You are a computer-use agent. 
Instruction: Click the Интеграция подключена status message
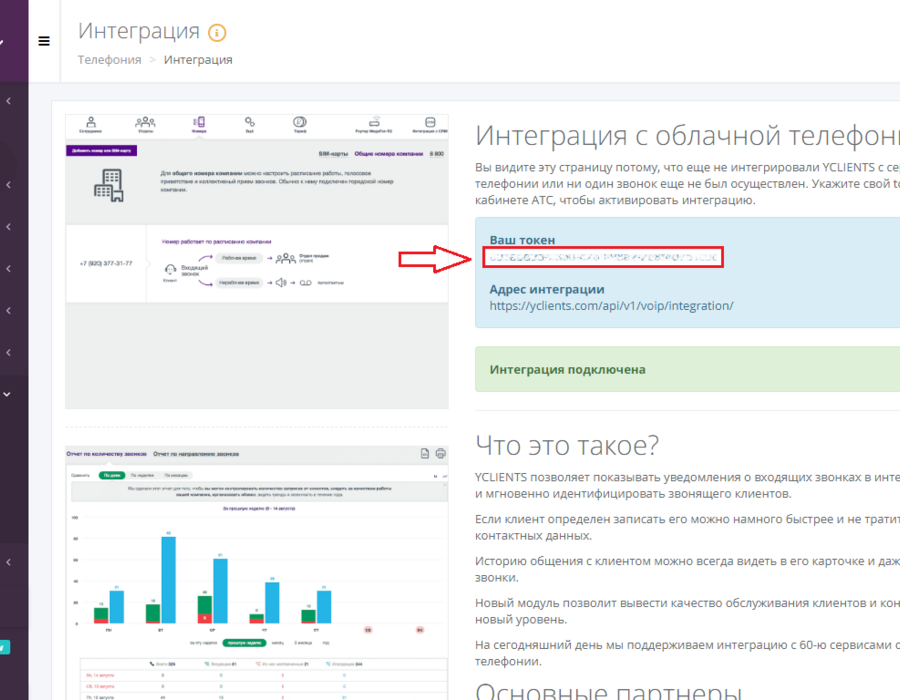pos(568,370)
